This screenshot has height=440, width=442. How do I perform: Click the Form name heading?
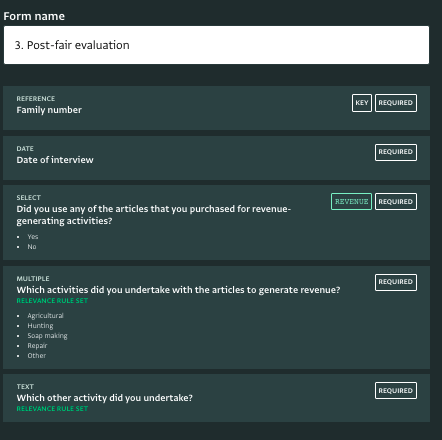coord(34,16)
